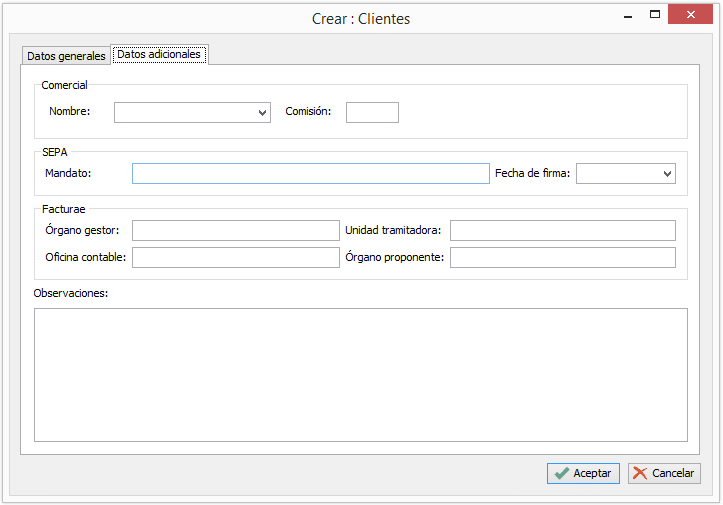Expand the Nombre dropdown arrow
The image size is (723, 505).
(263, 113)
